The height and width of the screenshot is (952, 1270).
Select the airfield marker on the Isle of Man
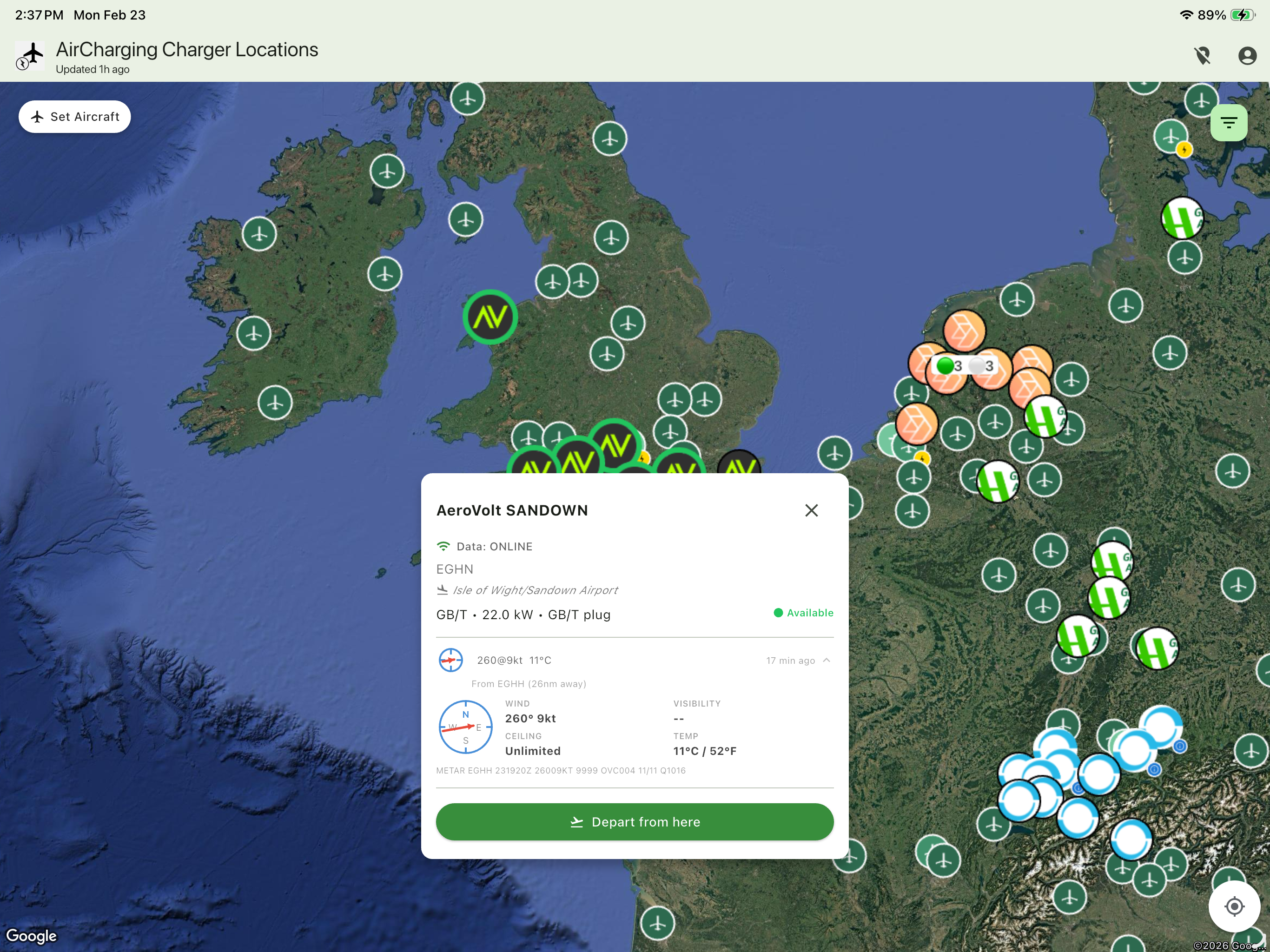point(466,219)
